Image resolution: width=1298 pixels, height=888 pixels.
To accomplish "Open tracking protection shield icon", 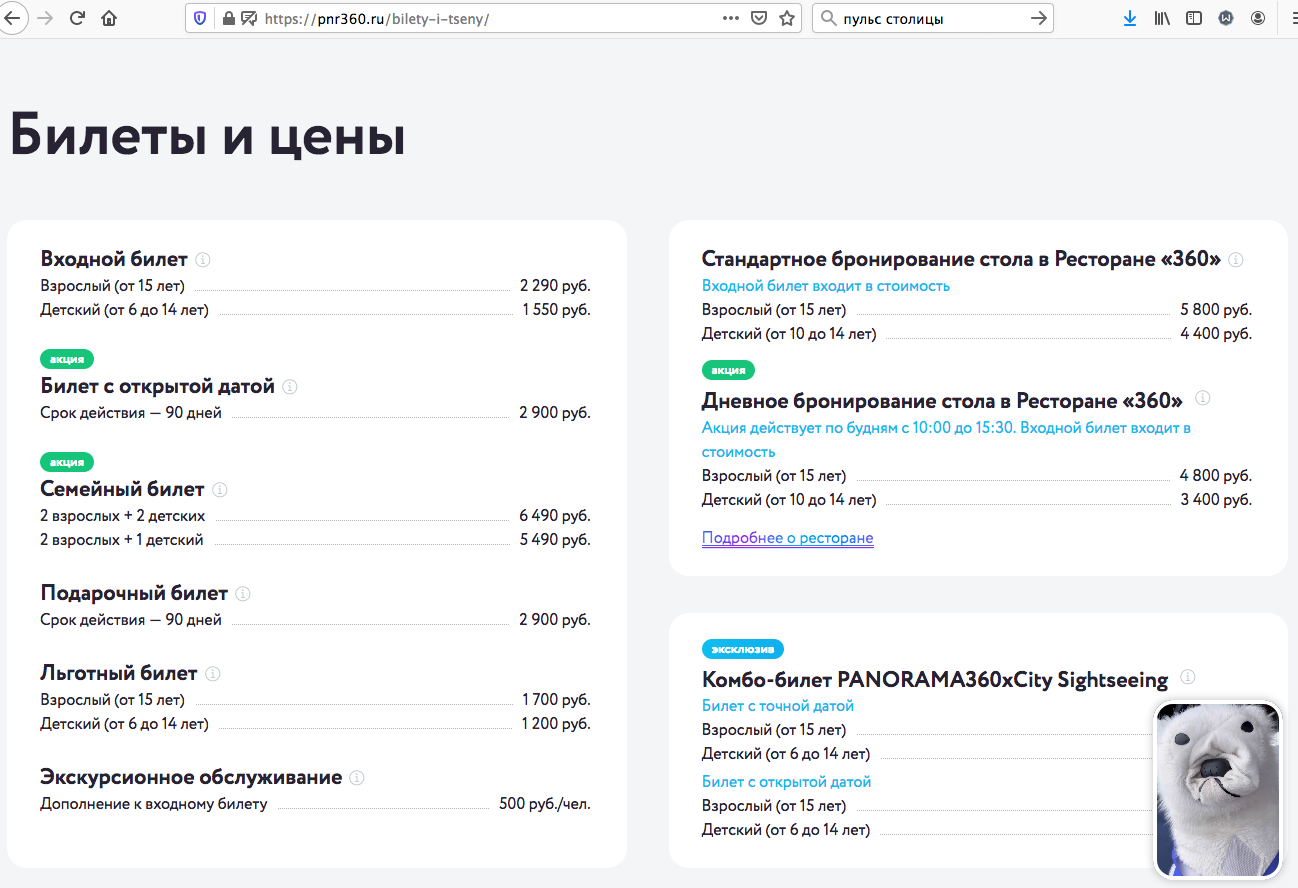I will pos(200,18).
